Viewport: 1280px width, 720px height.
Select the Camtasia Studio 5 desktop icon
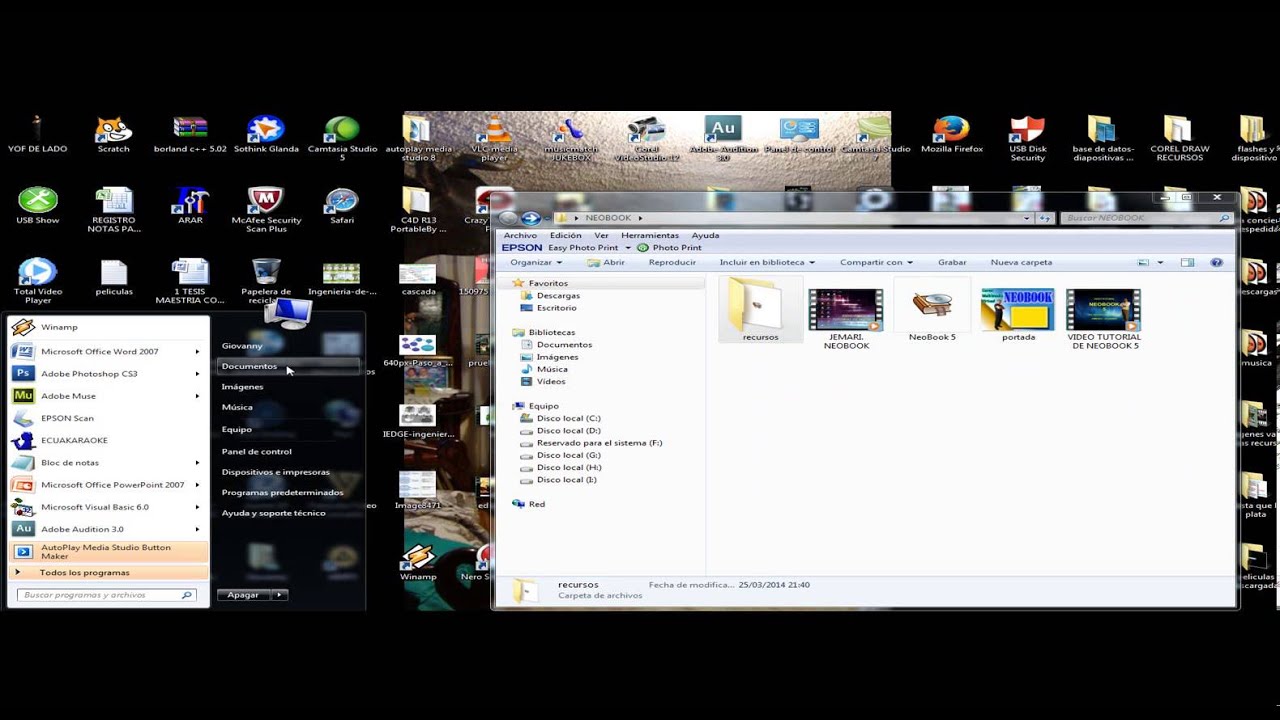coord(342,139)
